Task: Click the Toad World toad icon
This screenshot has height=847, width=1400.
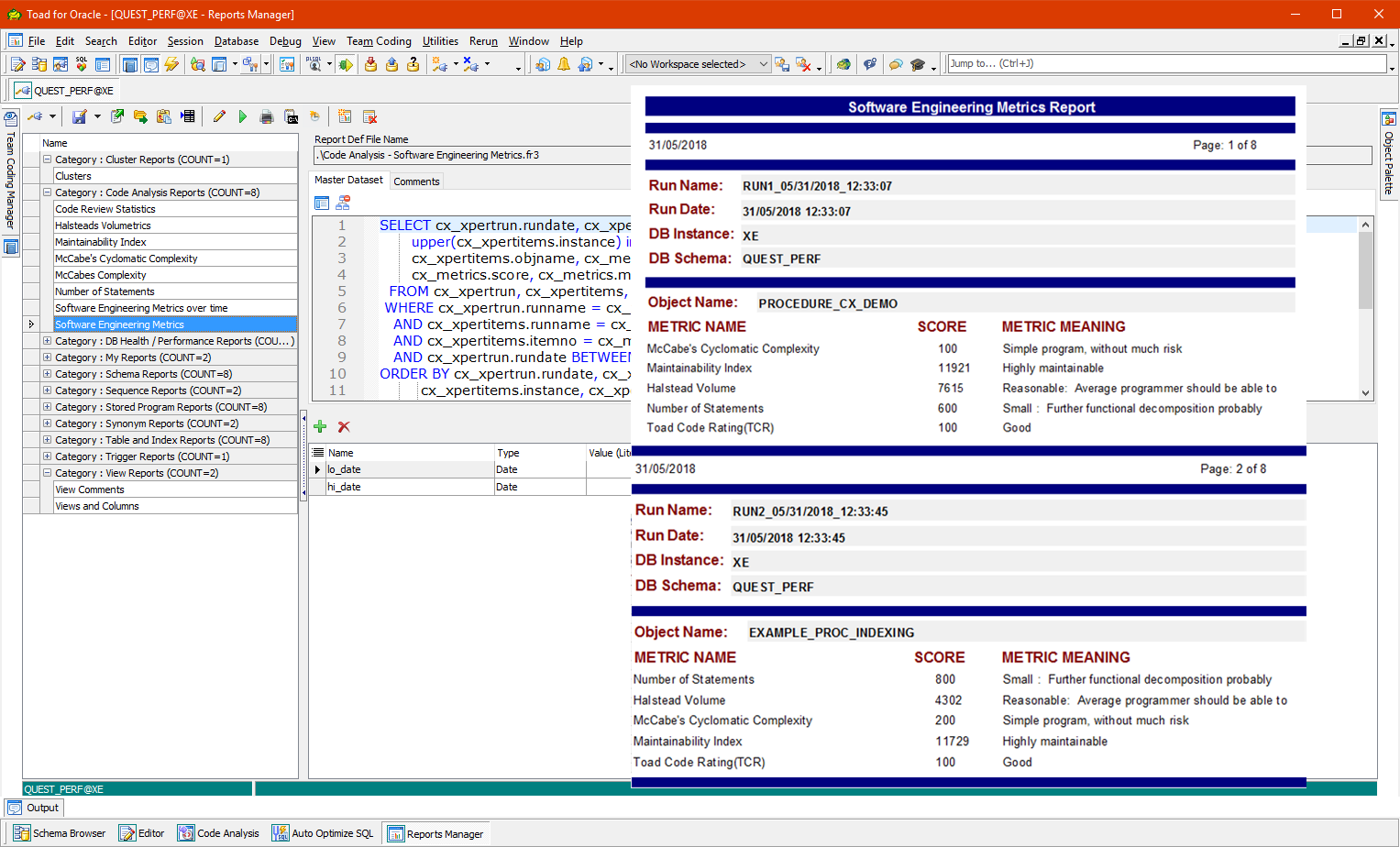Action: click(843, 64)
